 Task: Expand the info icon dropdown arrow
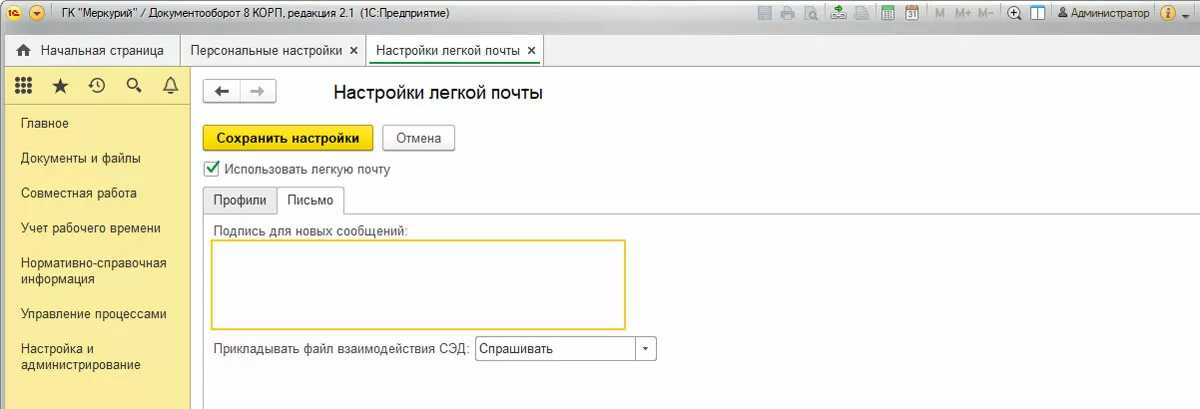(x=1186, y=14)
